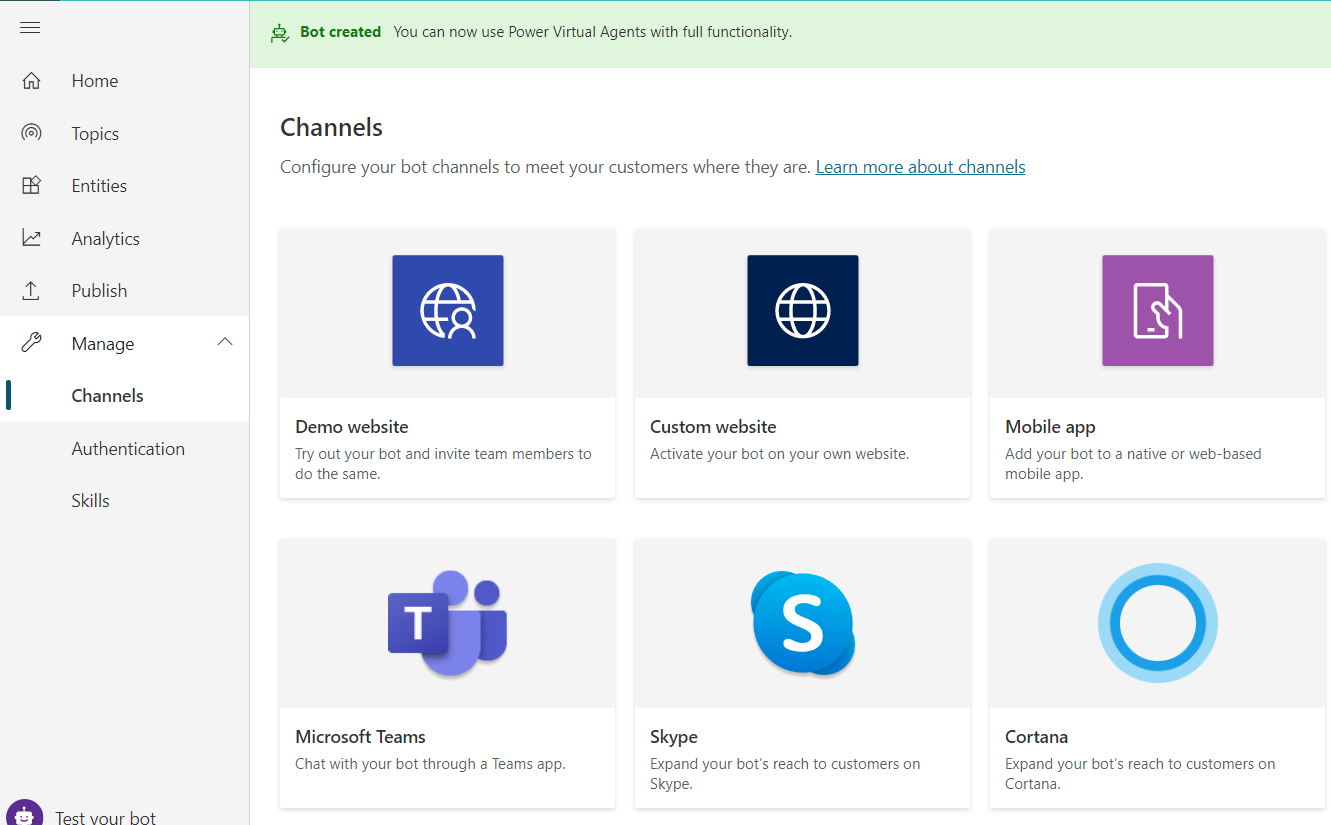Click the Custom website globe icon
Viewport: 1331px width, 825px height.
pos(803,310)
